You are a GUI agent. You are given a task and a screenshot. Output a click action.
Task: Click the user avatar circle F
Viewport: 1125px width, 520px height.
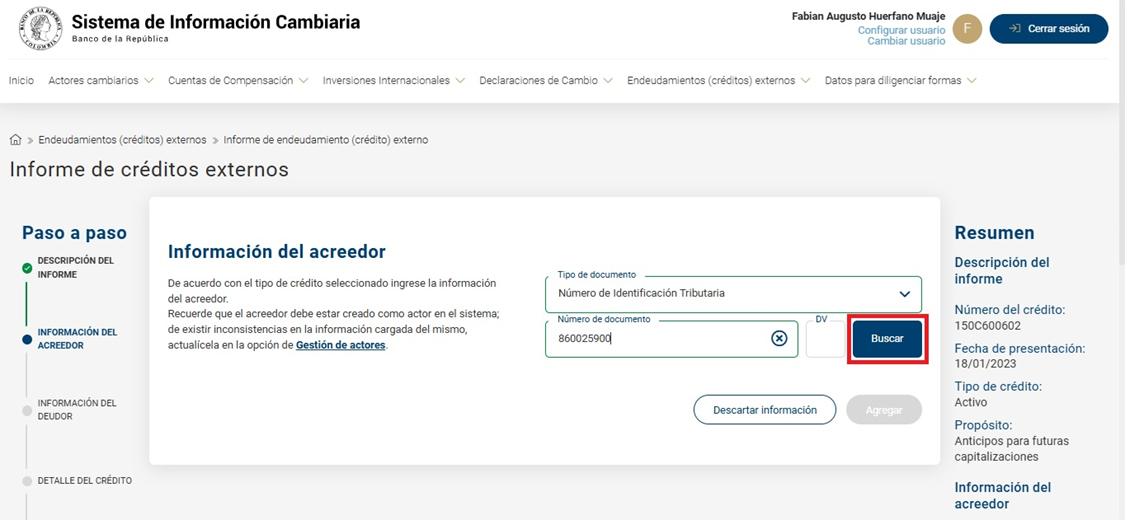point(966,29)
